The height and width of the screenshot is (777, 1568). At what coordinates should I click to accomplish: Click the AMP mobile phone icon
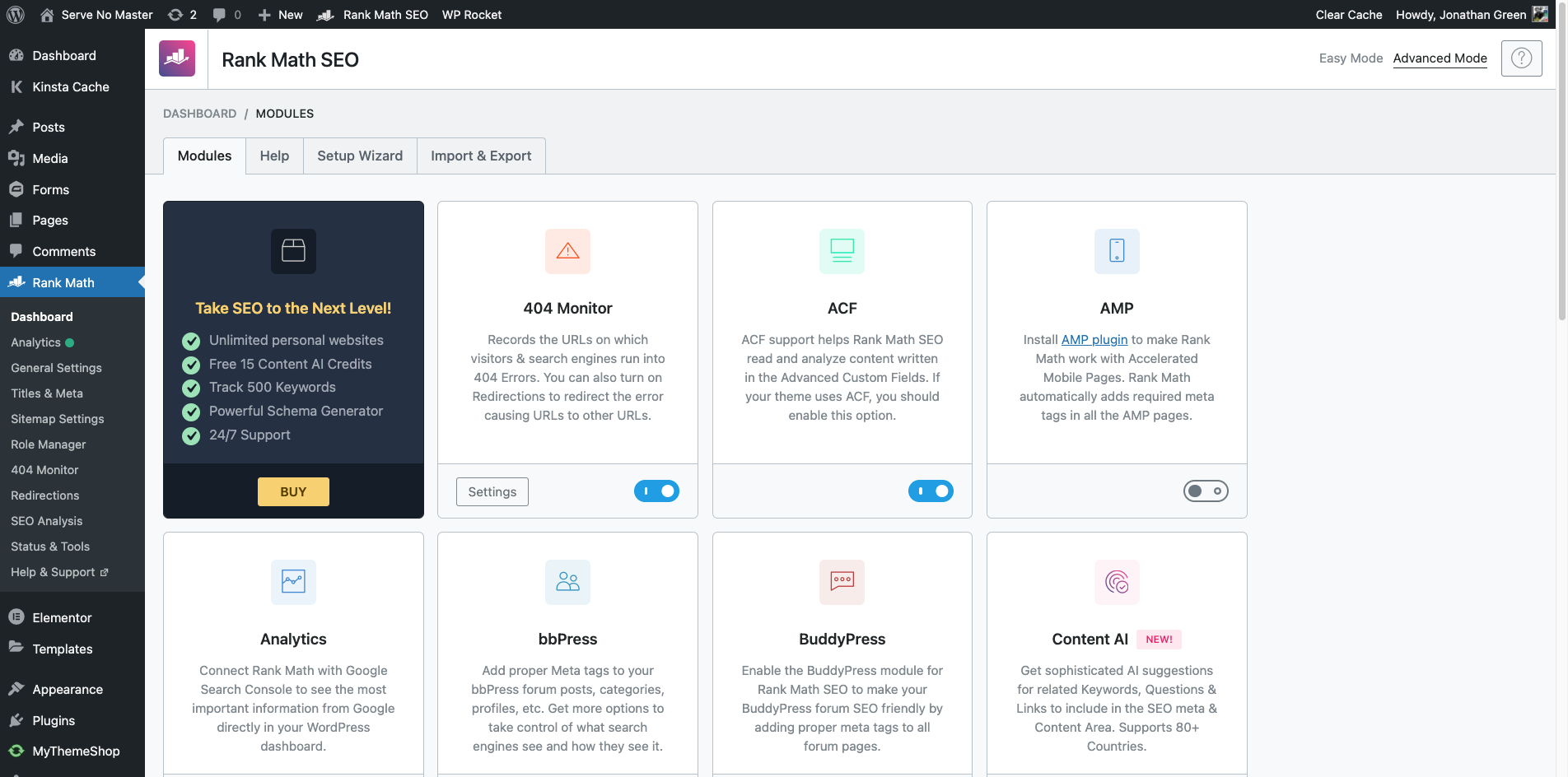coord(1117,251)
